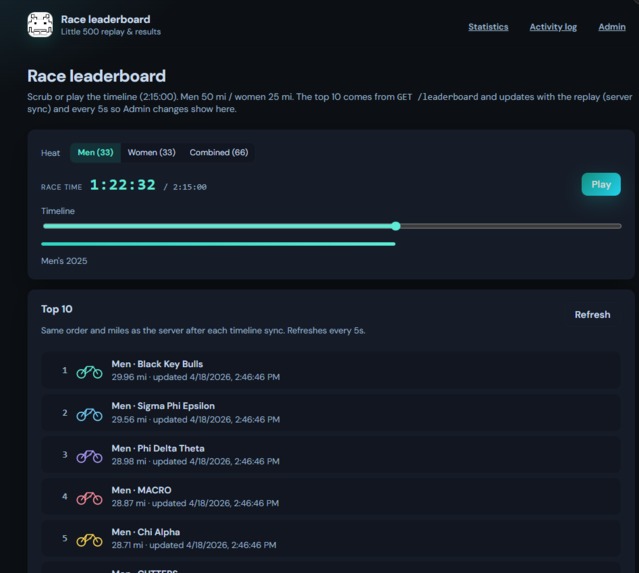
Task: Click the Top 10 heading
Action: click(57, 309)
